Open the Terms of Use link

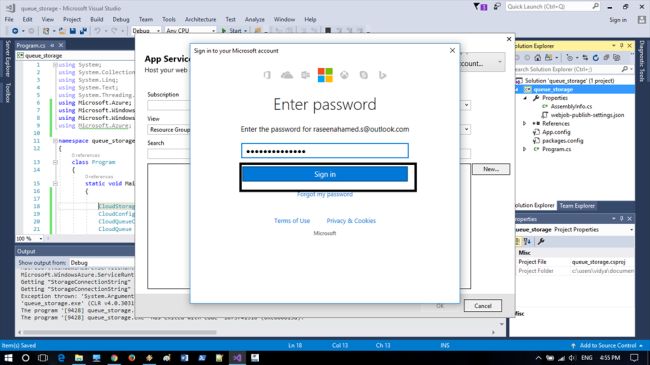[x=292, y=221]
